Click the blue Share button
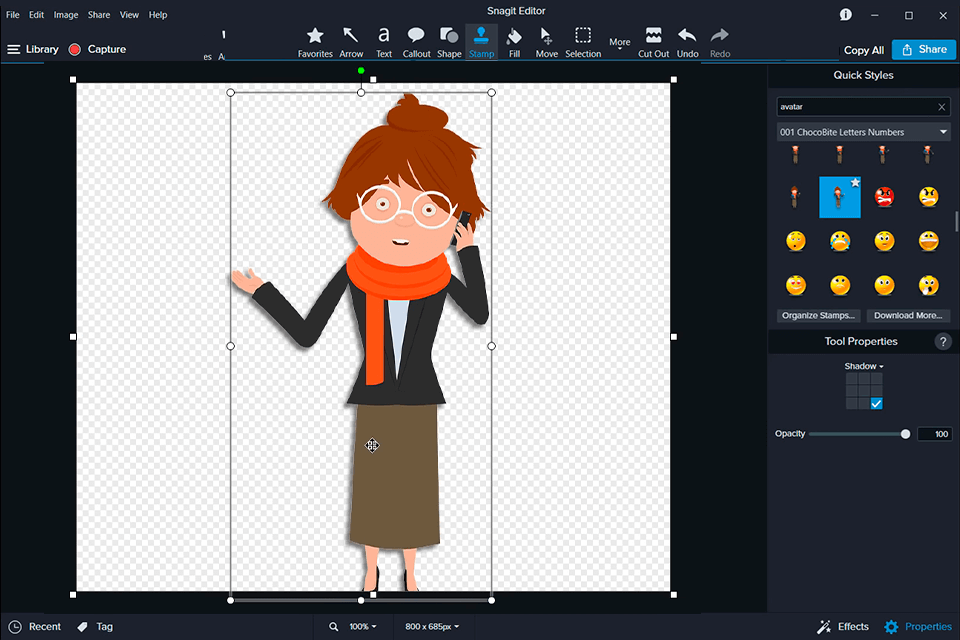Screen dimensions: 960x640 tap(924, 50)
